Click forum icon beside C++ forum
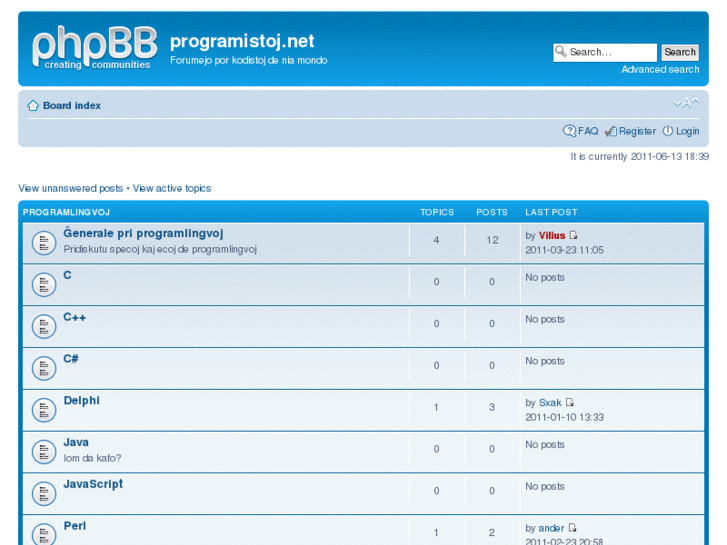727x545 pixels. pos(44,326)
